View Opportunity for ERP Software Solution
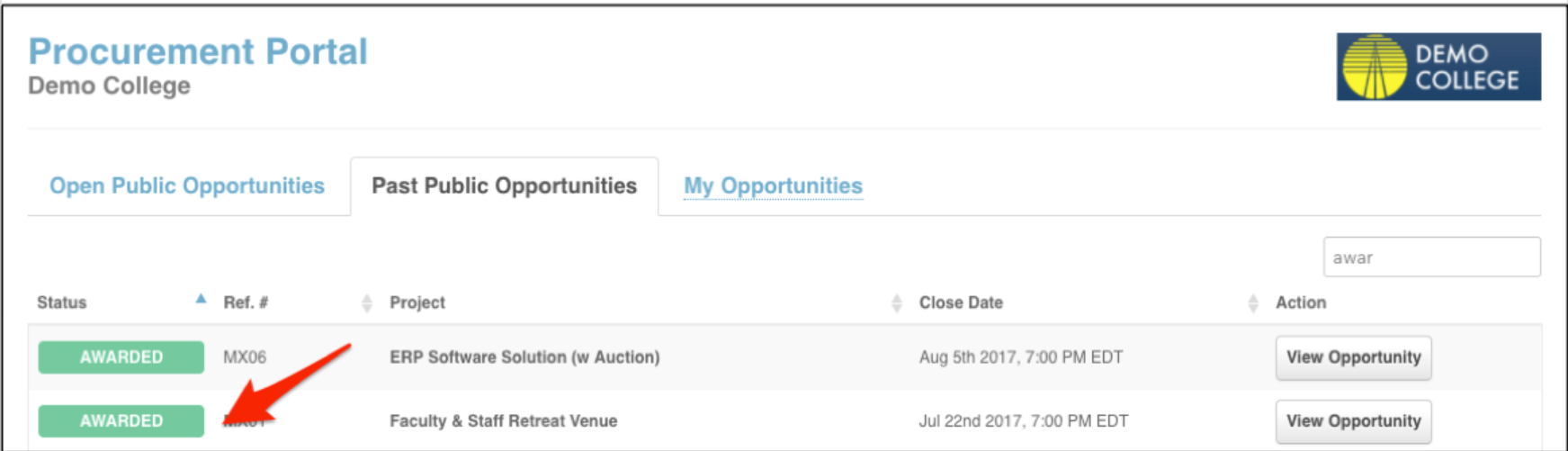Screen dimensions: 1568x451 tap(1353, 357)
